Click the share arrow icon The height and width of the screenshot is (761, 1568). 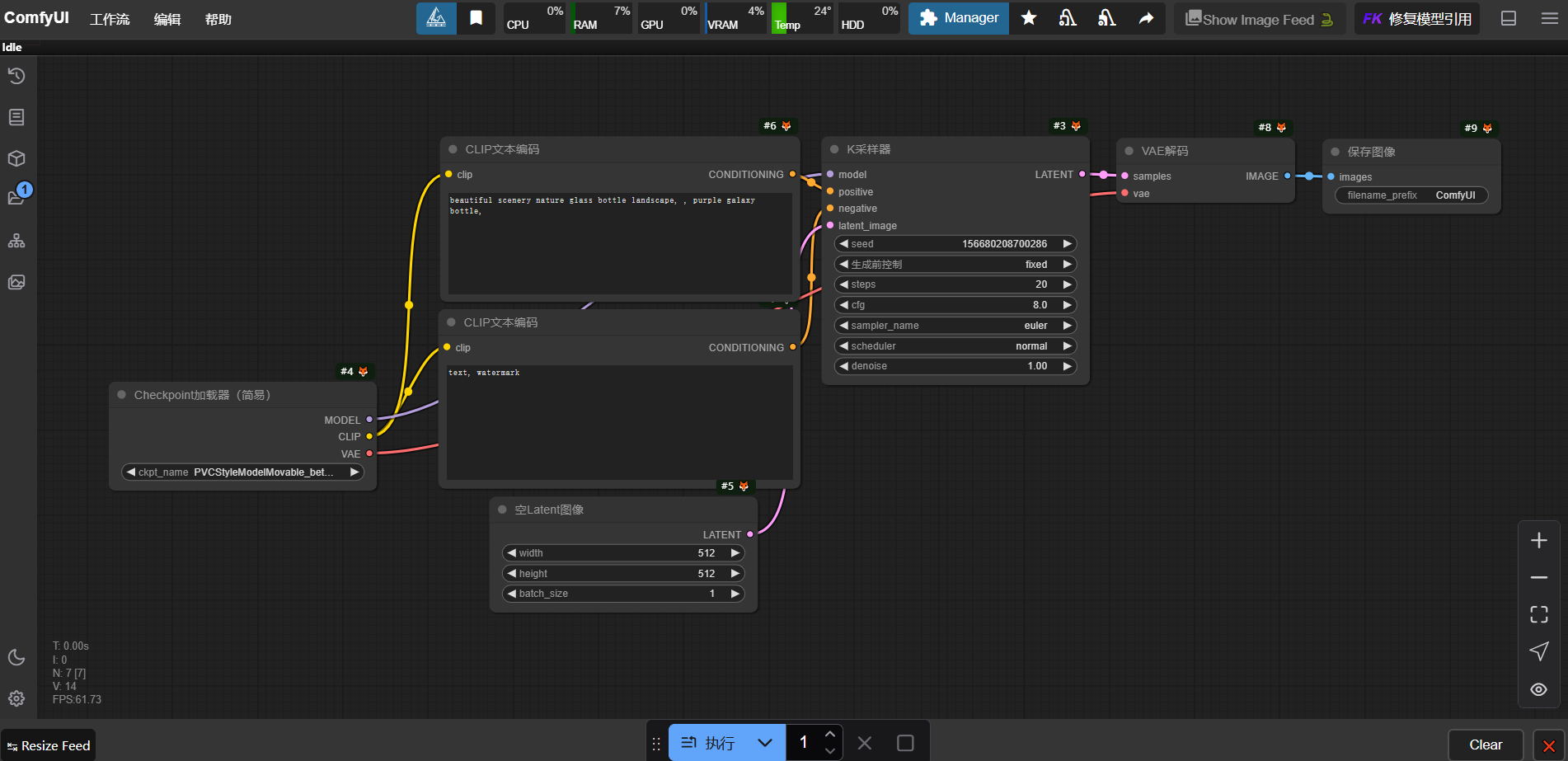[1147, 18]
